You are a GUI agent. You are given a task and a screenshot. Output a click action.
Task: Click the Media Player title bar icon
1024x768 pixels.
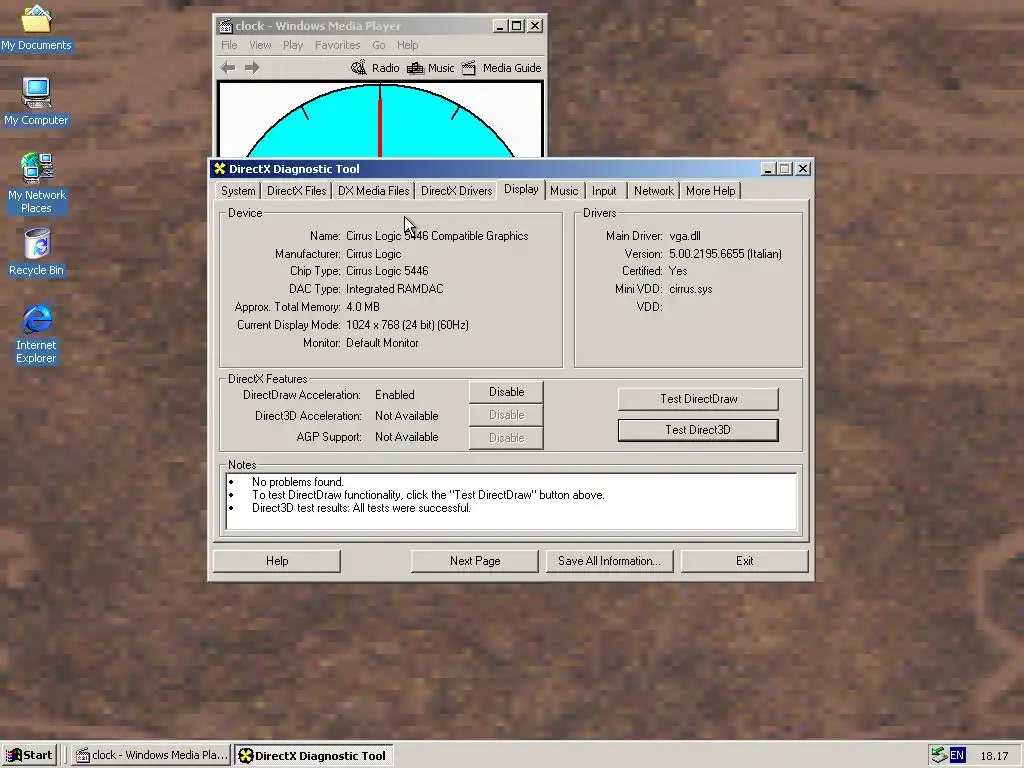225,25
